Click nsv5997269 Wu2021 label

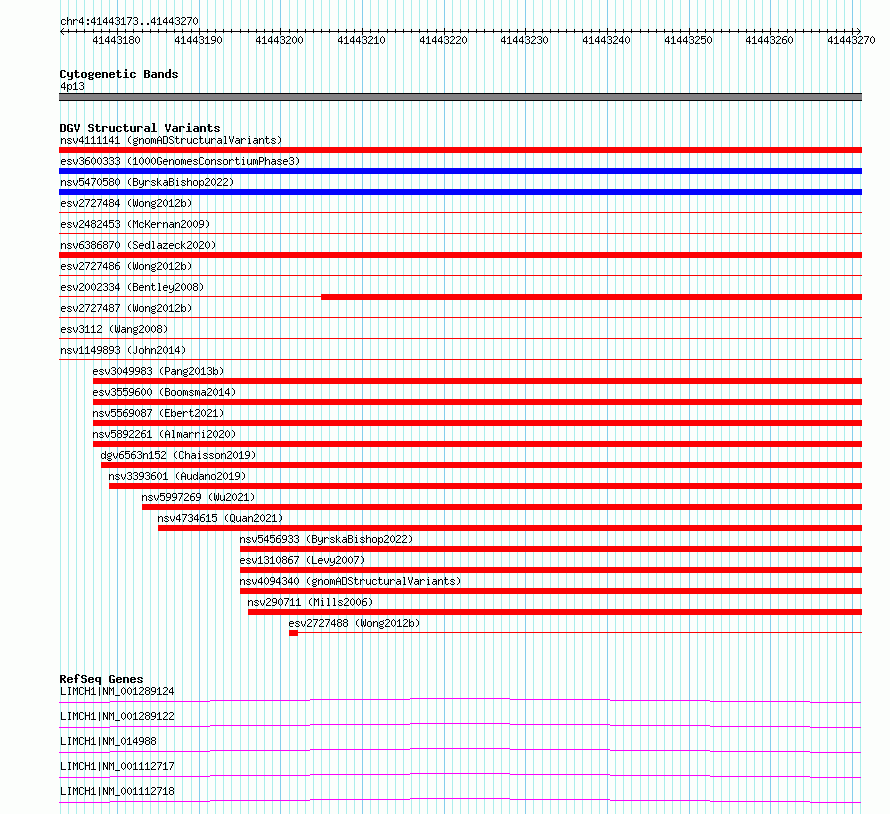198,497
